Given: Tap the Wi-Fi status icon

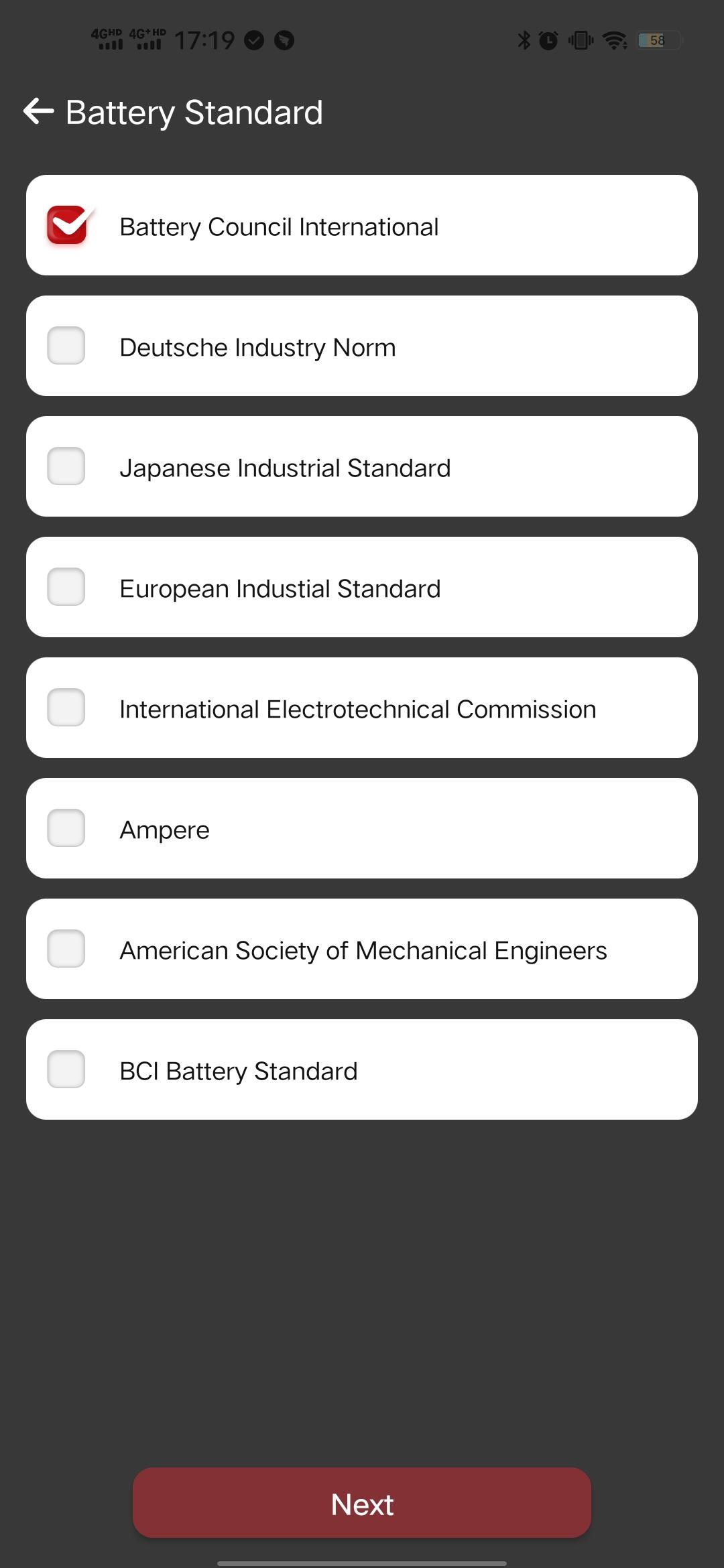Looking at the screenshot, I should 615,40.
